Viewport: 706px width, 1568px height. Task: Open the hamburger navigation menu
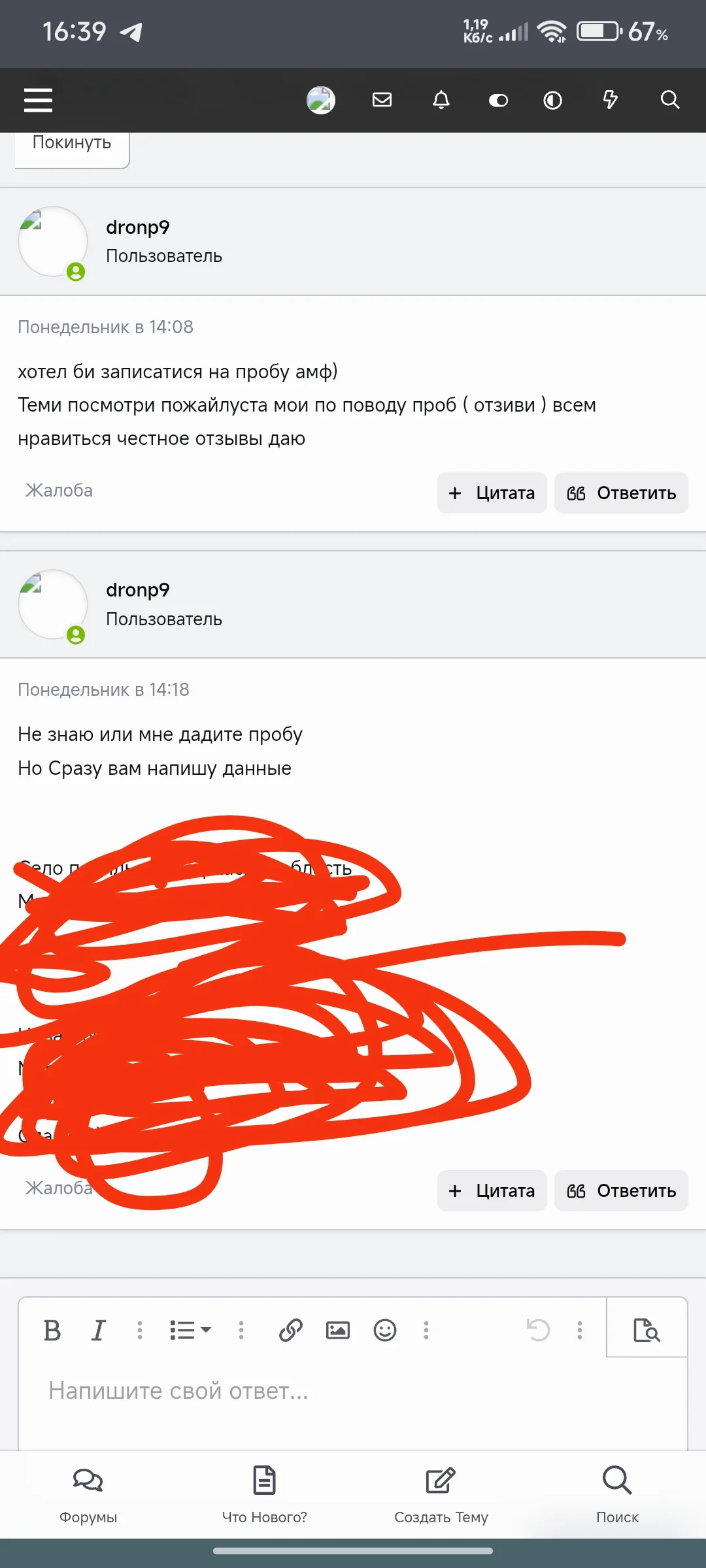point(38,100)
